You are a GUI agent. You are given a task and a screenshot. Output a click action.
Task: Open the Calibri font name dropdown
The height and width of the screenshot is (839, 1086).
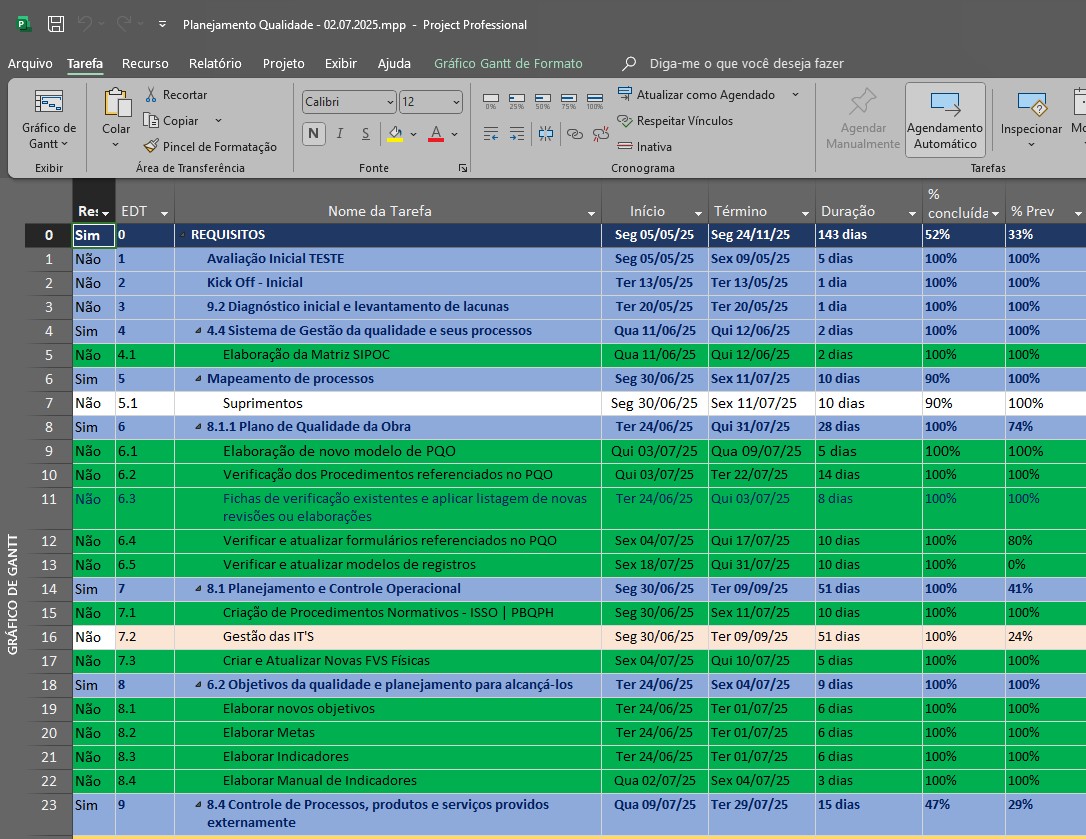[x=390, y=102]
